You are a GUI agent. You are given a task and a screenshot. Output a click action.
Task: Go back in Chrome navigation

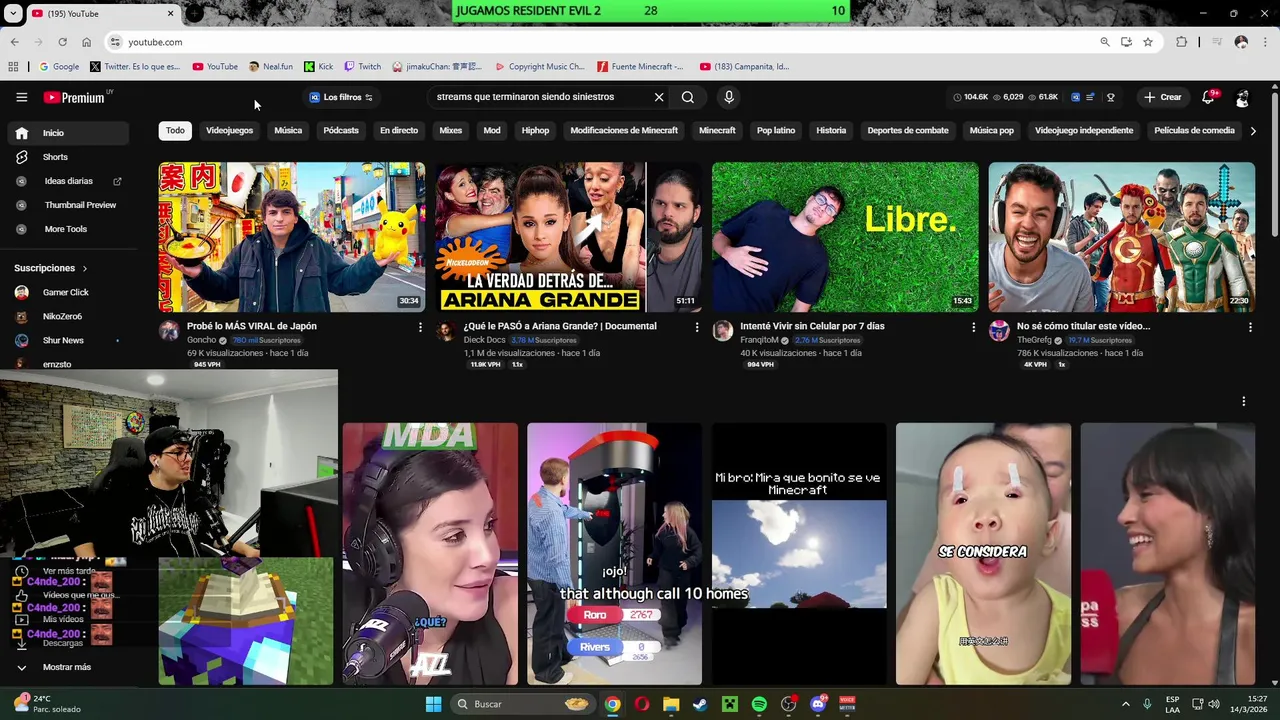pyautogui.click(x=14, y=42)
